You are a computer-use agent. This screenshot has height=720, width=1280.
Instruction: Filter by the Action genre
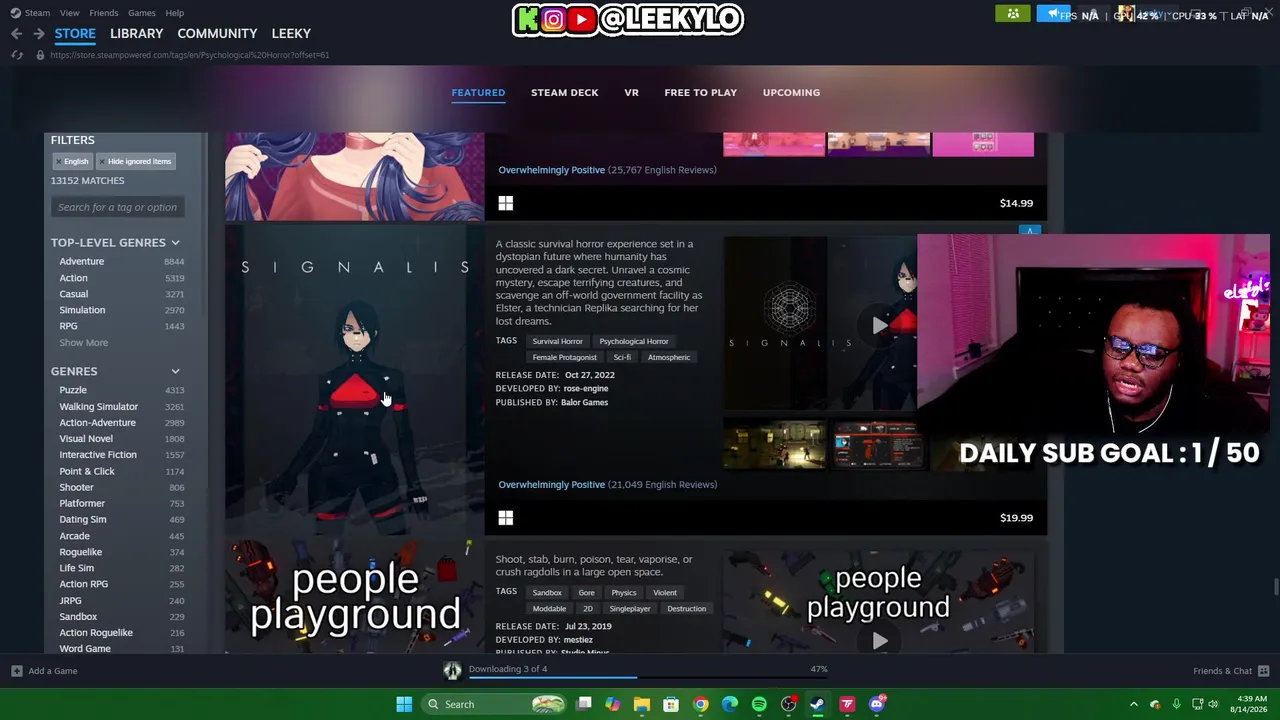tap(73, 278)
